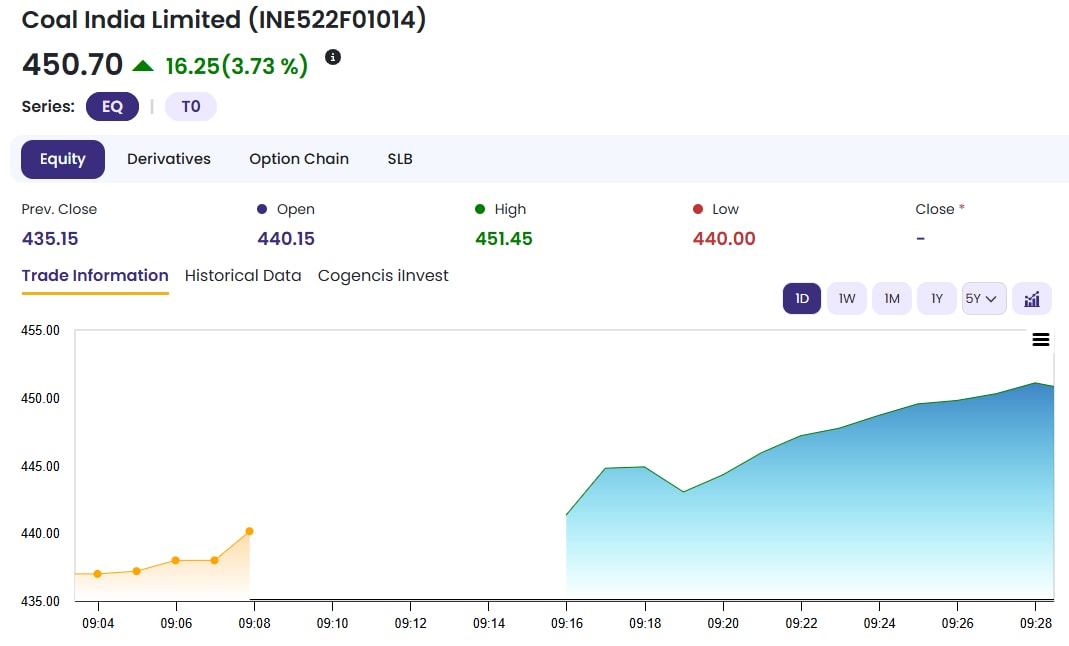View the Historical Data section
Image resolution: width=1069 pixels, height=646 pixels.
click(243, 276)
